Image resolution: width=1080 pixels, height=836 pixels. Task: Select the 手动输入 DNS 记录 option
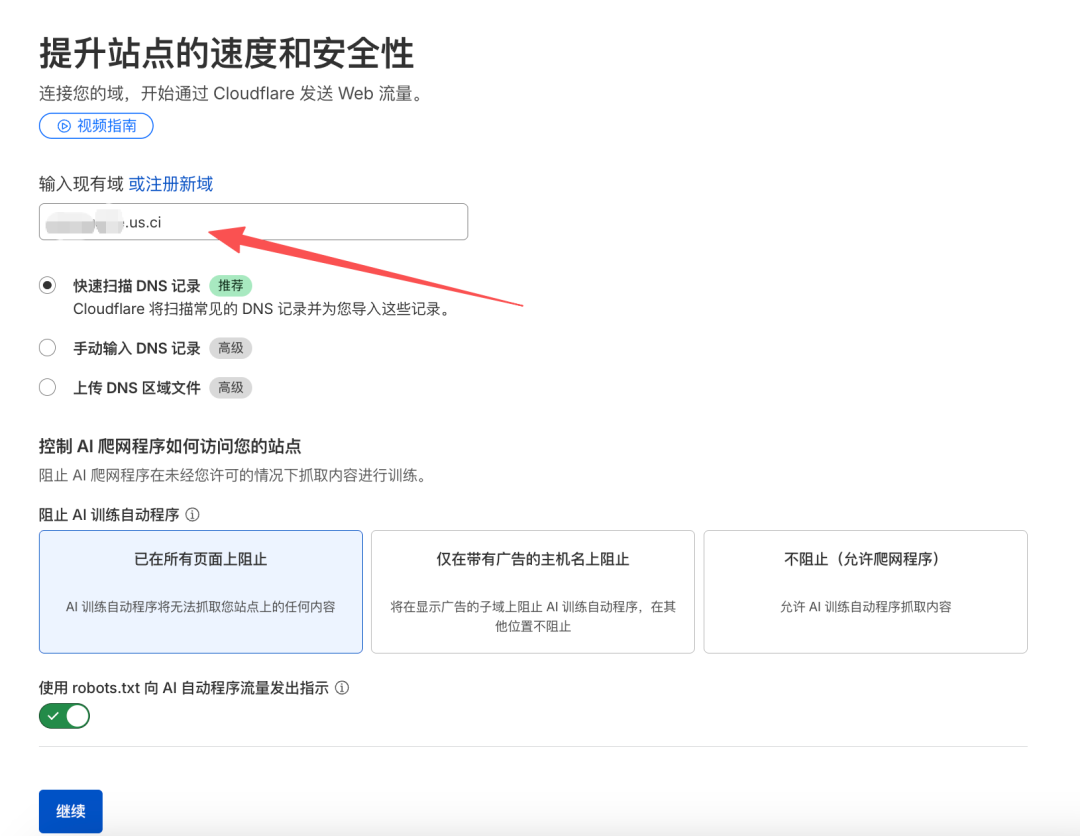47,347
